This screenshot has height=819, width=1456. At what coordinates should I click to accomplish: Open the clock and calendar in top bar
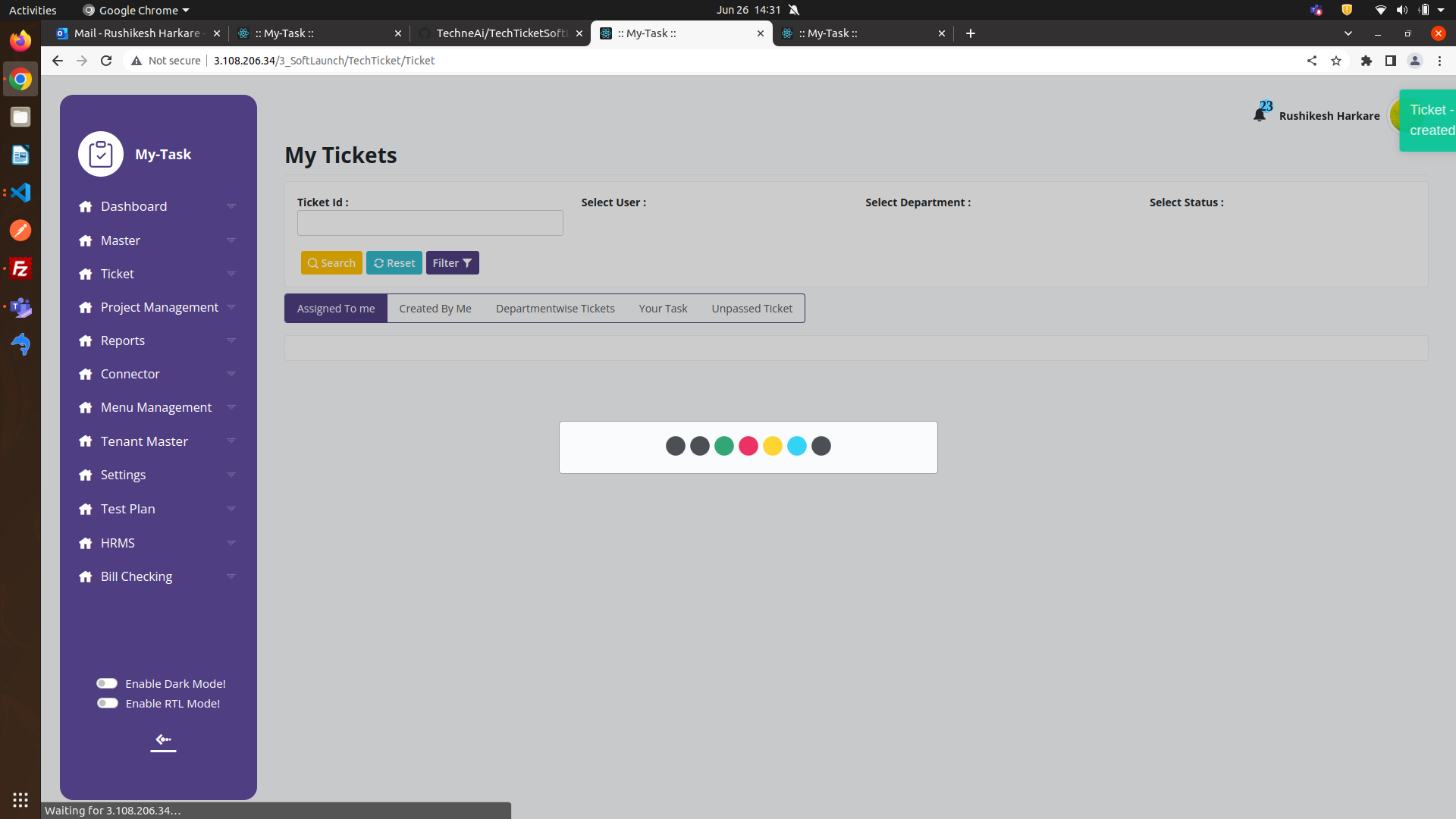tap(748, 10)
